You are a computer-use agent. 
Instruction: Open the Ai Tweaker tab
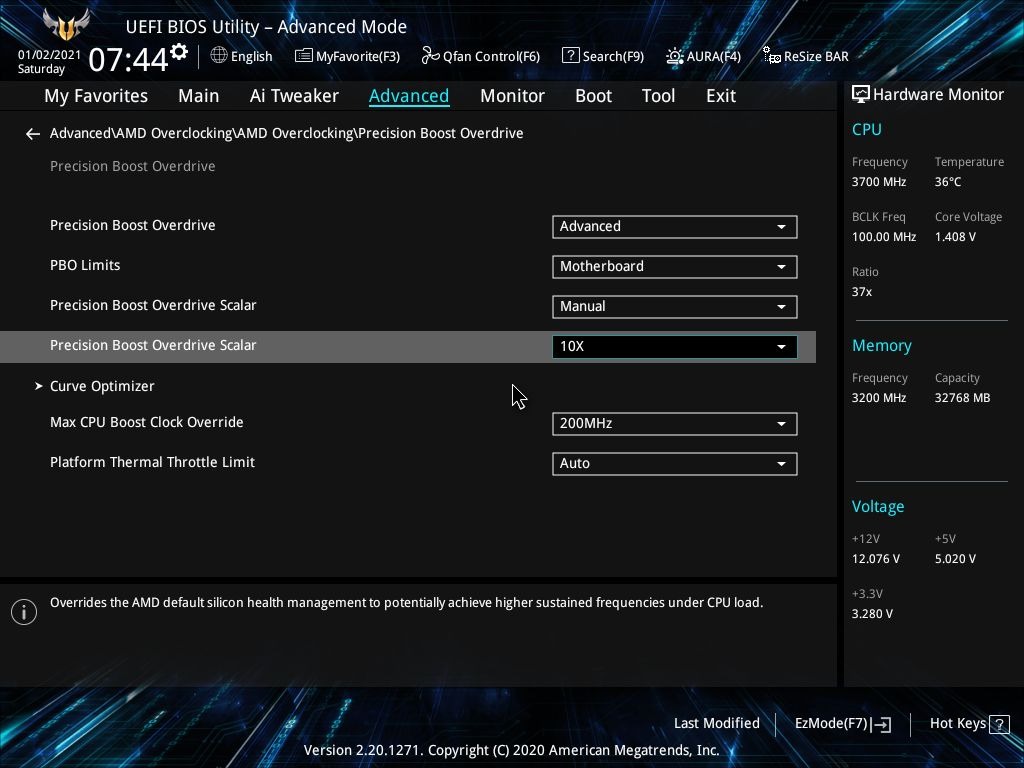point(294,96)
